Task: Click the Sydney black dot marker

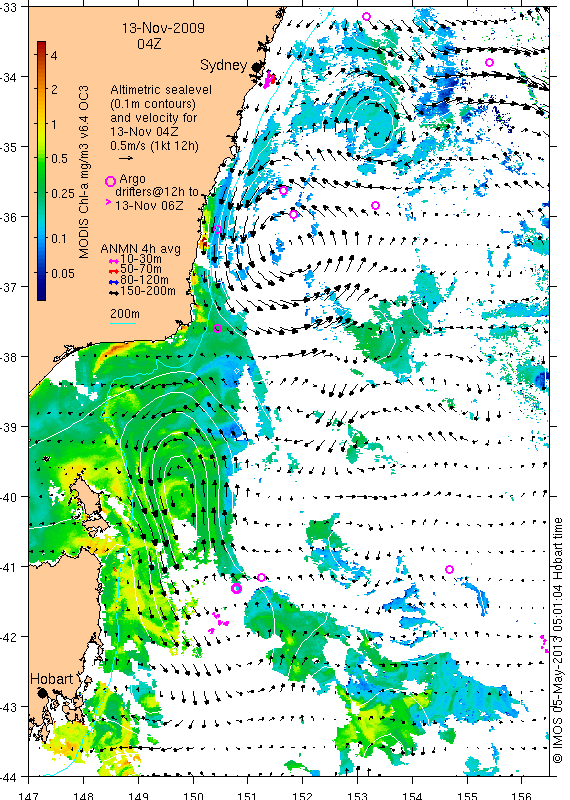Action: (256, 66)
